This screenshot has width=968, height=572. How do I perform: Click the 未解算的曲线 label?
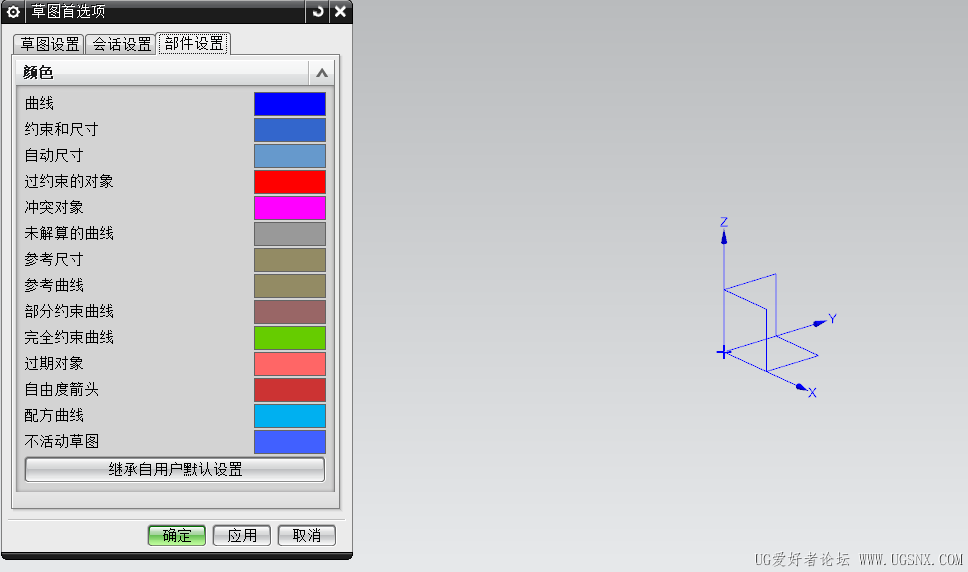[69, 233]
